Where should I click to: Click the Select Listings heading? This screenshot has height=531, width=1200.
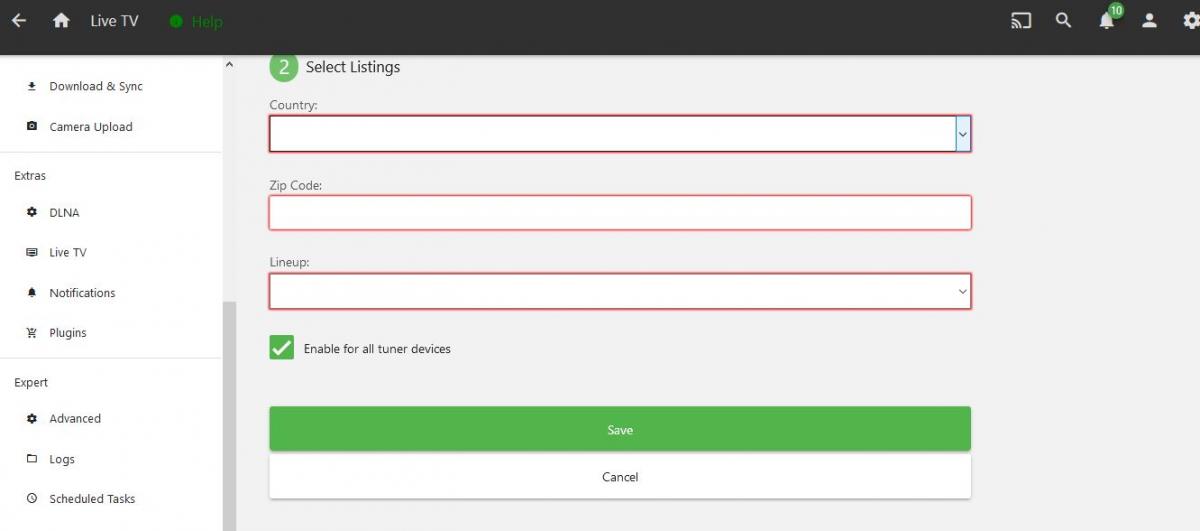tap(353, 67)
